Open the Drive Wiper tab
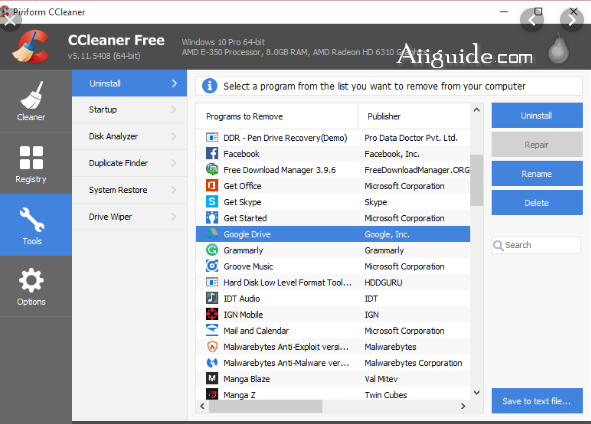The width and height of the screenshot is (591, 424). click(x=129, y=217)
